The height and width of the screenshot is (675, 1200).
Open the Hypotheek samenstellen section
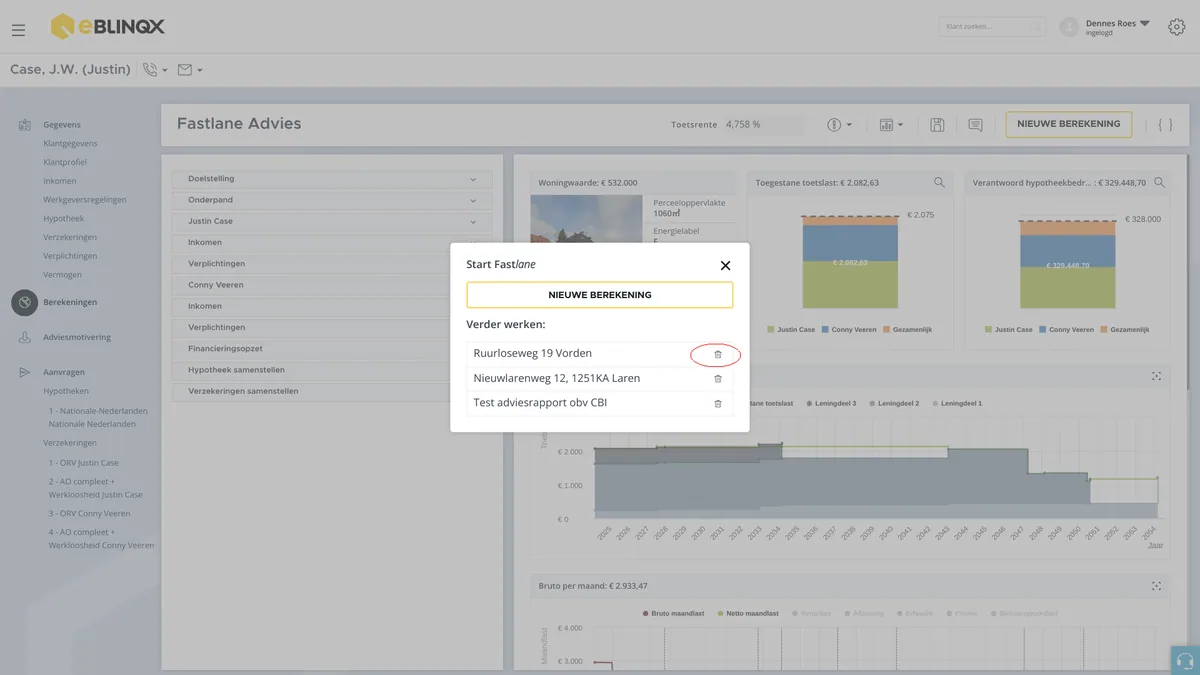click(x=332, y=370)
